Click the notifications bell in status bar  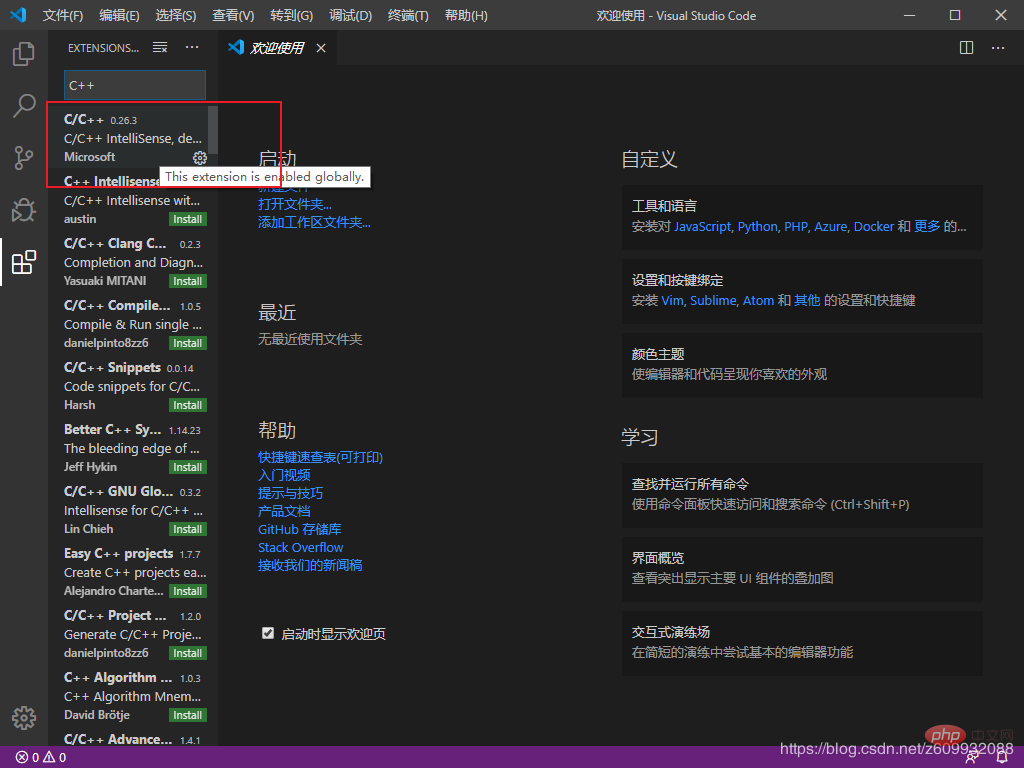coord(1002,757)
